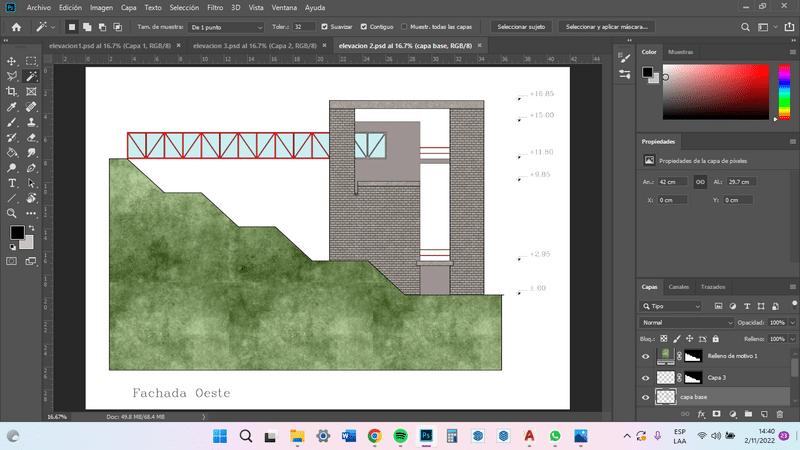Toggle the Suavizar checkbox
Screen dimensions: 800x450
click(323, 26)
